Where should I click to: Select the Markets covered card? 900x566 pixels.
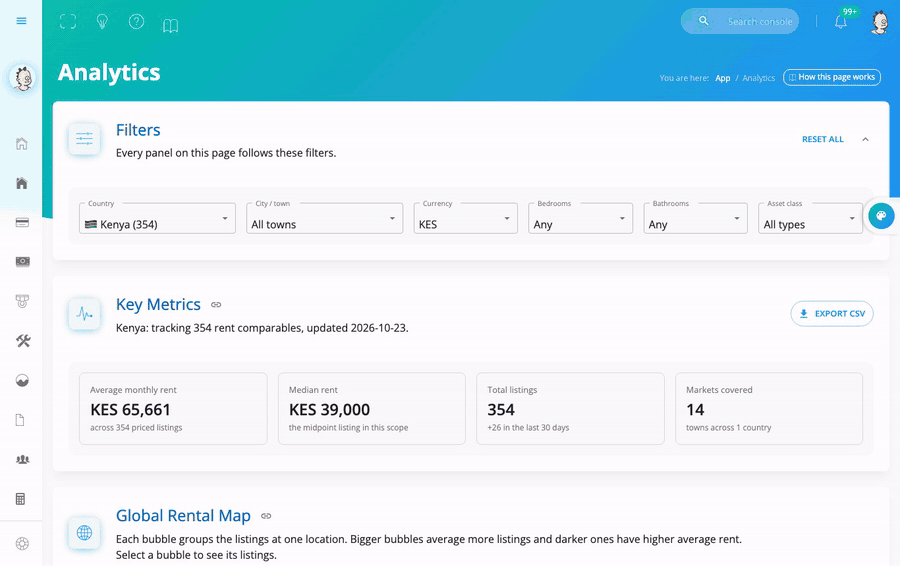click(x=769, y=409)
